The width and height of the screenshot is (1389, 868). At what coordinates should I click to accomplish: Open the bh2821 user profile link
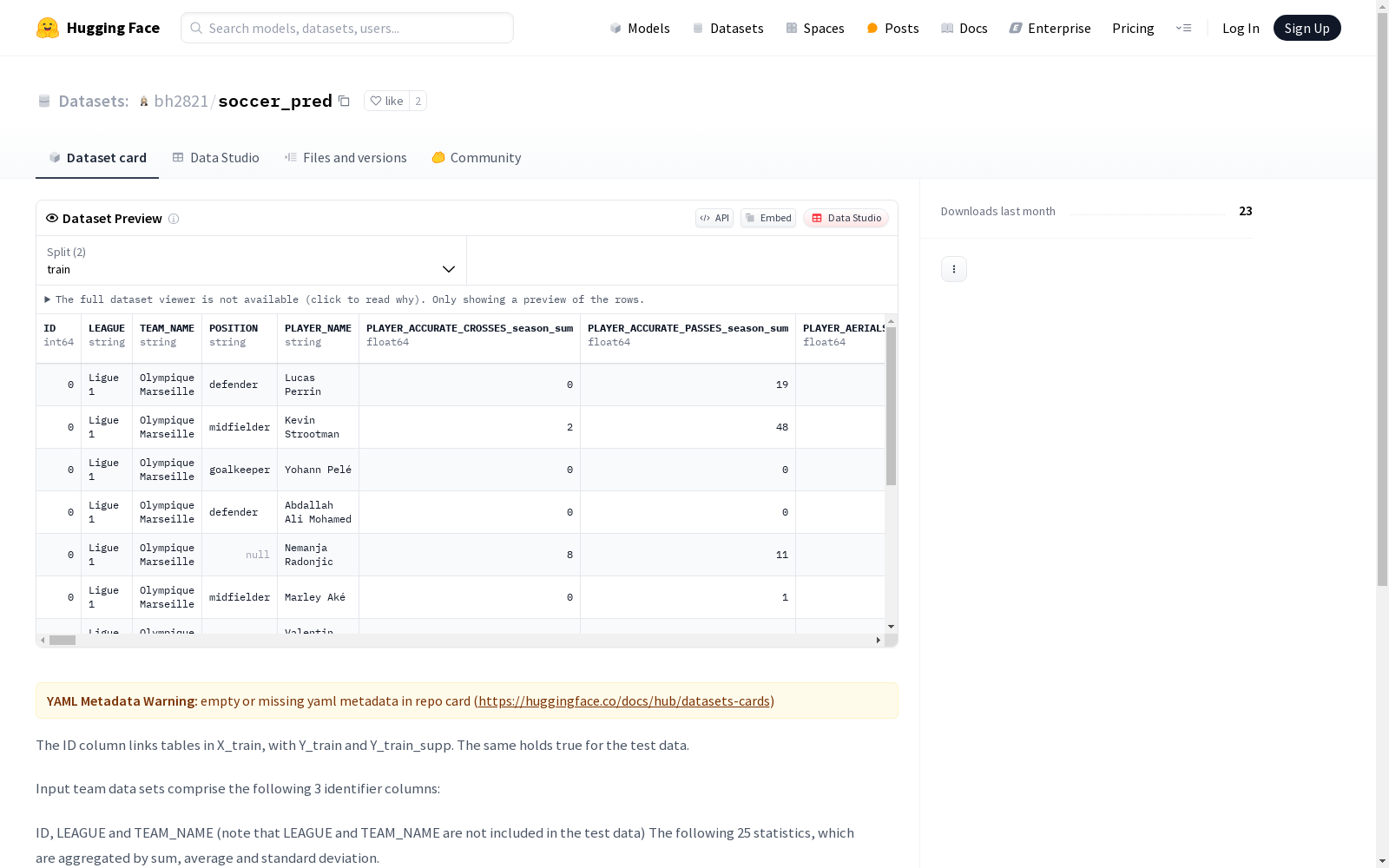[181, 101]
